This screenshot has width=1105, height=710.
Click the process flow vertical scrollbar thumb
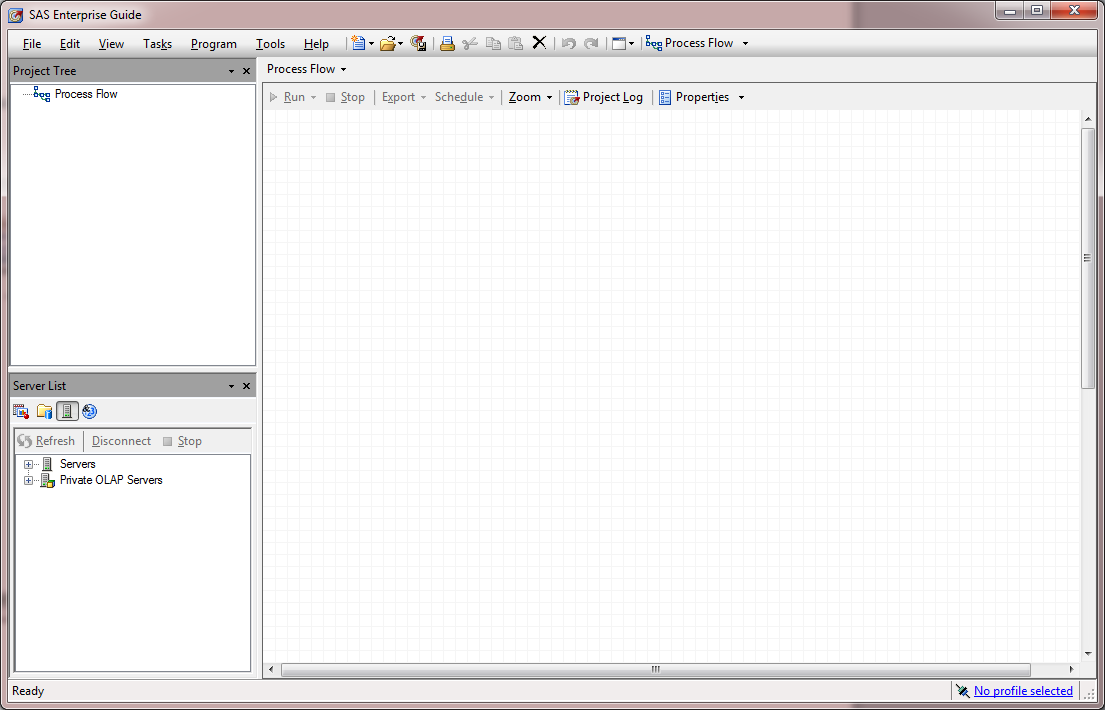pyautogui.click(x=1088, y=258)
